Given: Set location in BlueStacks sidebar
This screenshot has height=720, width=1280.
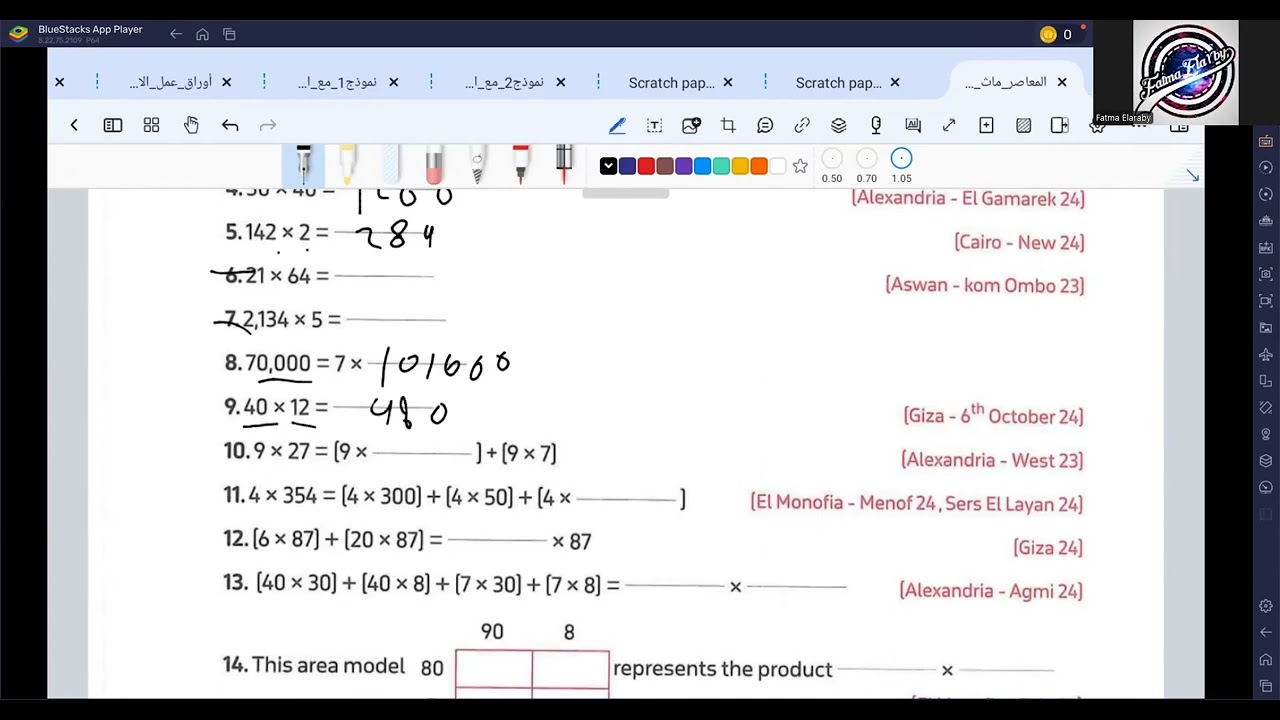Looking at the screenshot, I should click(x=1266, y=434).
